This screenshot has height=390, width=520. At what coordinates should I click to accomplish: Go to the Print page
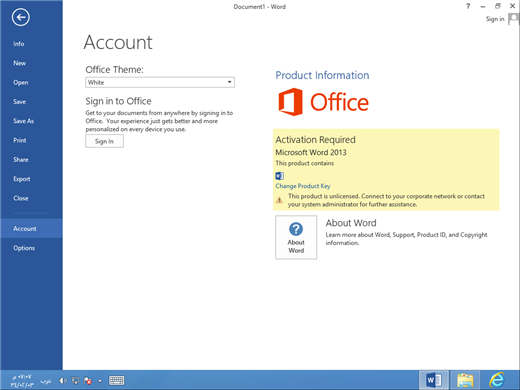click(x=20, y=140)
